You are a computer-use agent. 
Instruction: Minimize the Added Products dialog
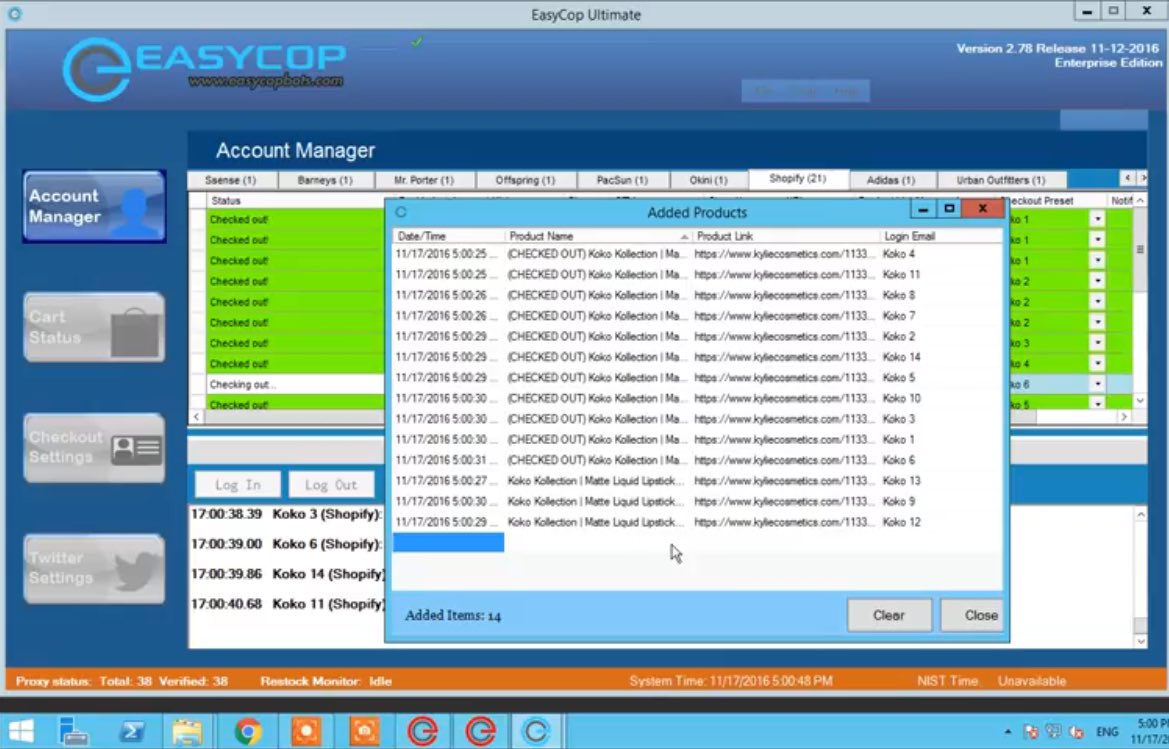click(x=923, y=209)
